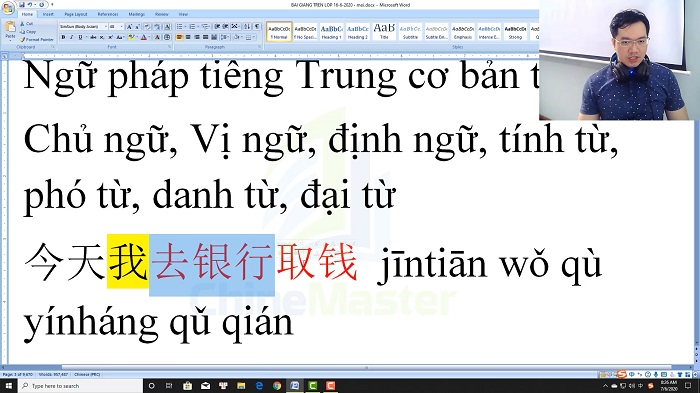
Task: Open the Change Case menu
Action: 120,37
